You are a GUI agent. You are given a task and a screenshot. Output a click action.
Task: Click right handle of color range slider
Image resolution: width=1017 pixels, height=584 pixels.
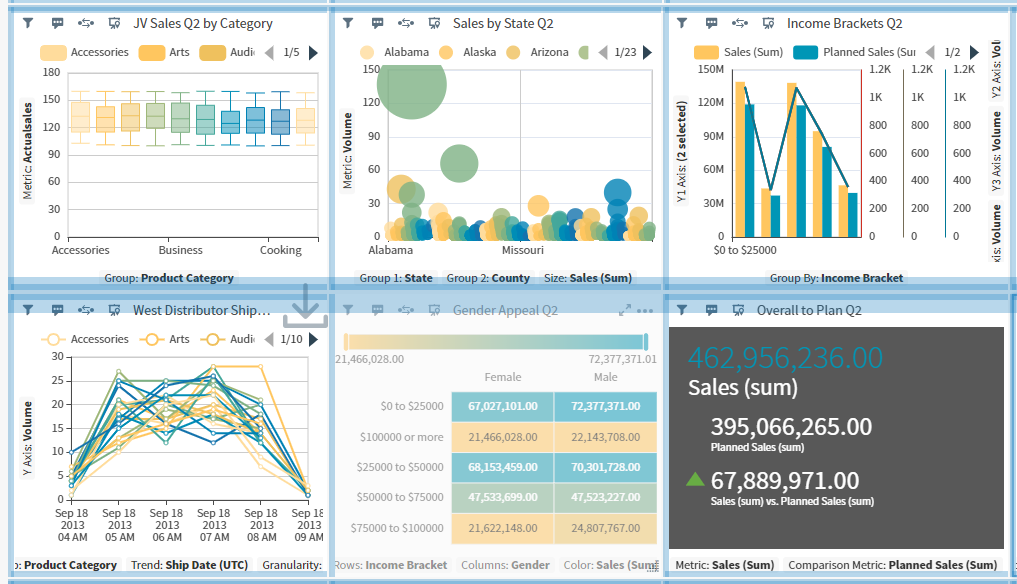point(646,342)
